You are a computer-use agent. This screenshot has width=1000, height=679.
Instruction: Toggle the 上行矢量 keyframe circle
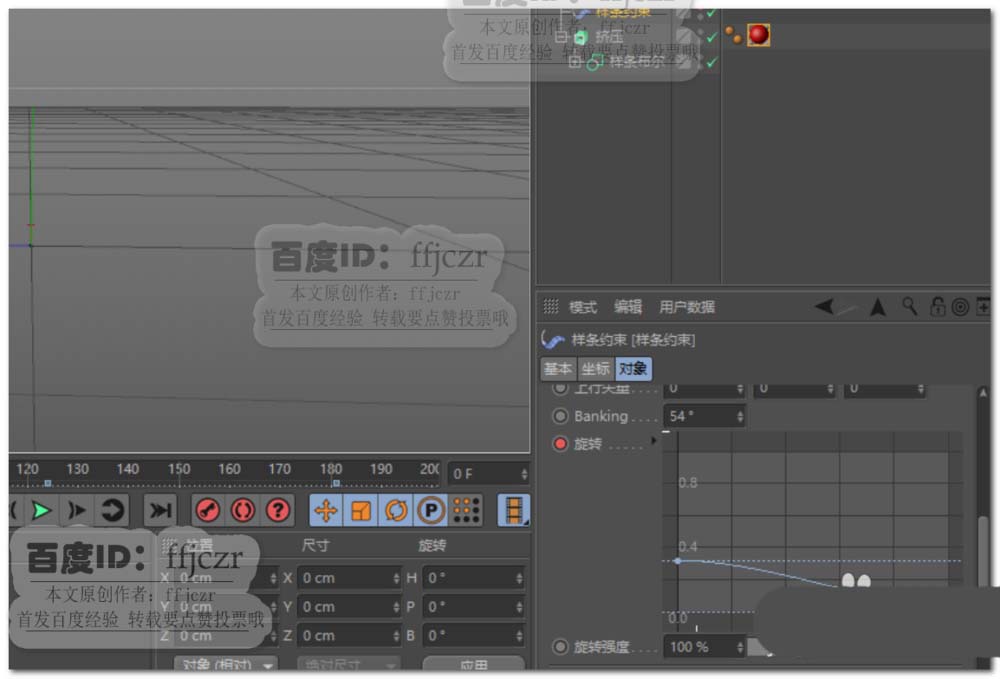pyautogui.click(x=560, y=388)
